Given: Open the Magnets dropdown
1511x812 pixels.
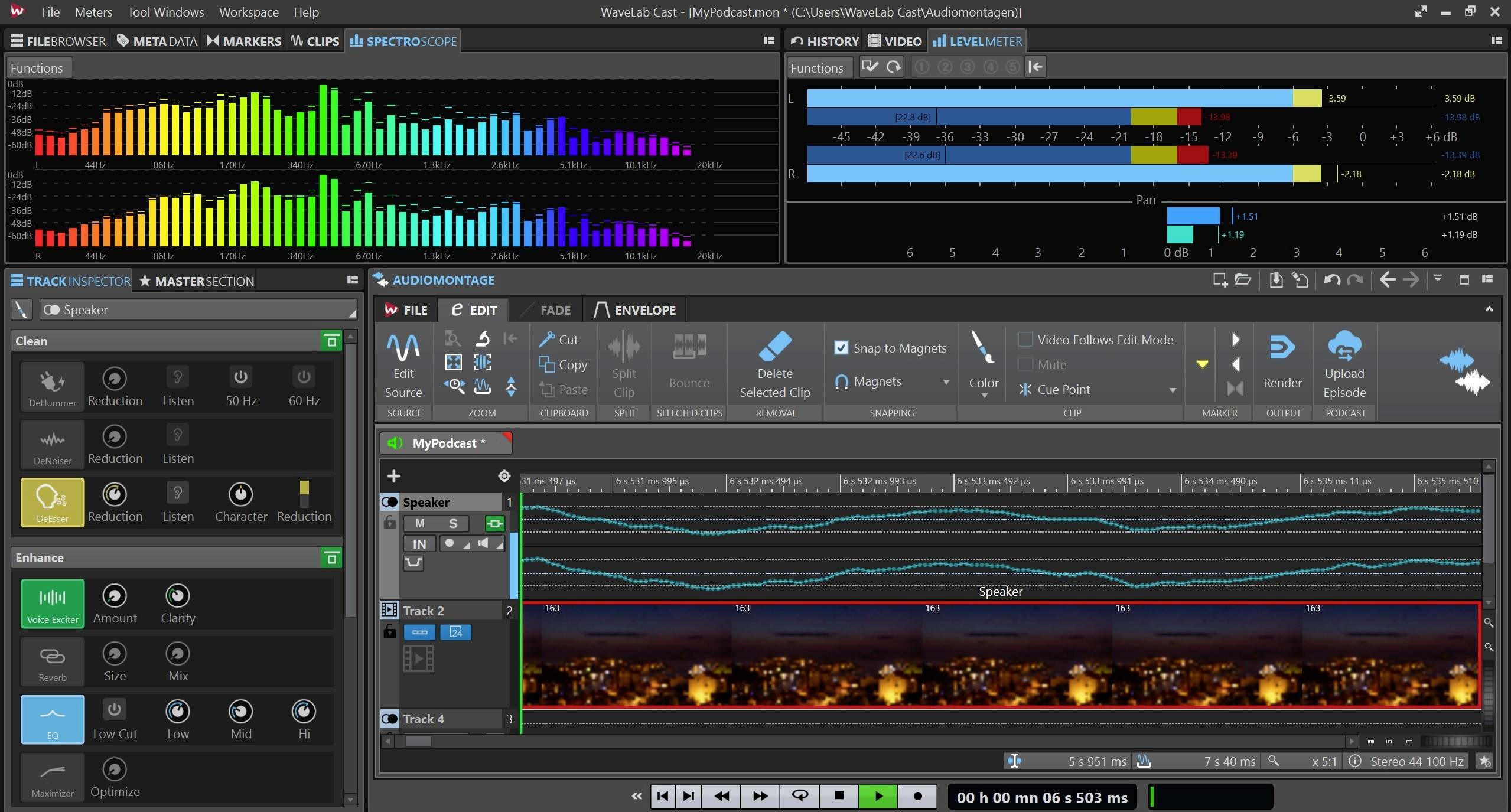Looking at the screenshot, I should click(946, 382).
